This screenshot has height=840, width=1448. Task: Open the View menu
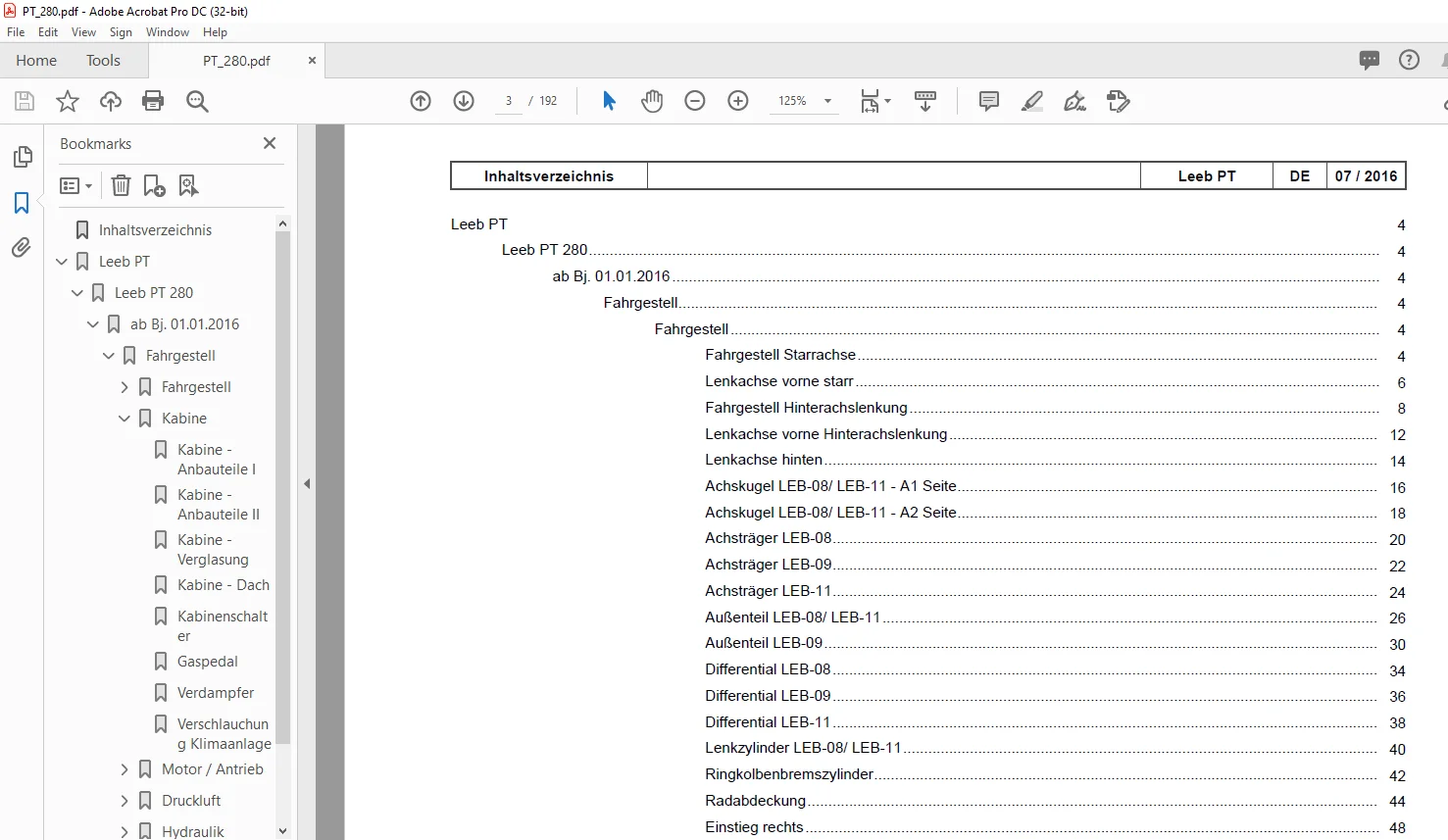84,32
